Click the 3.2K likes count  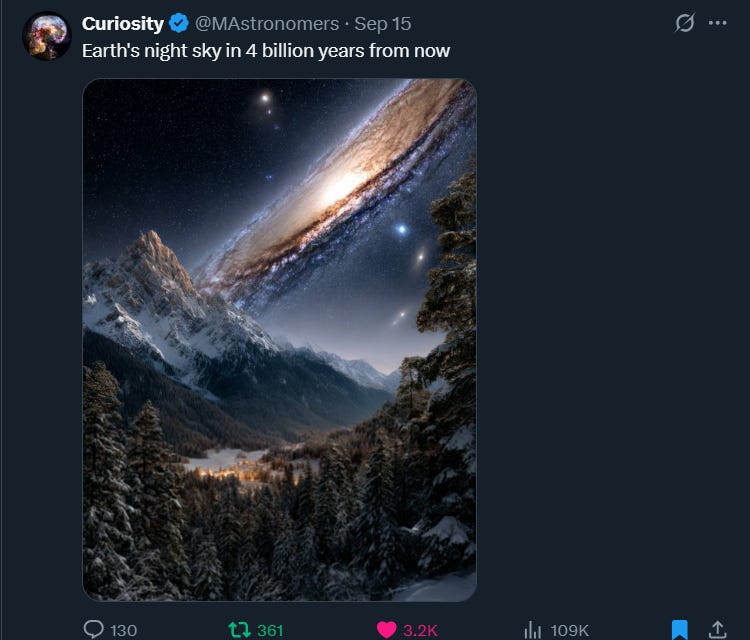[x=420, y=630]
